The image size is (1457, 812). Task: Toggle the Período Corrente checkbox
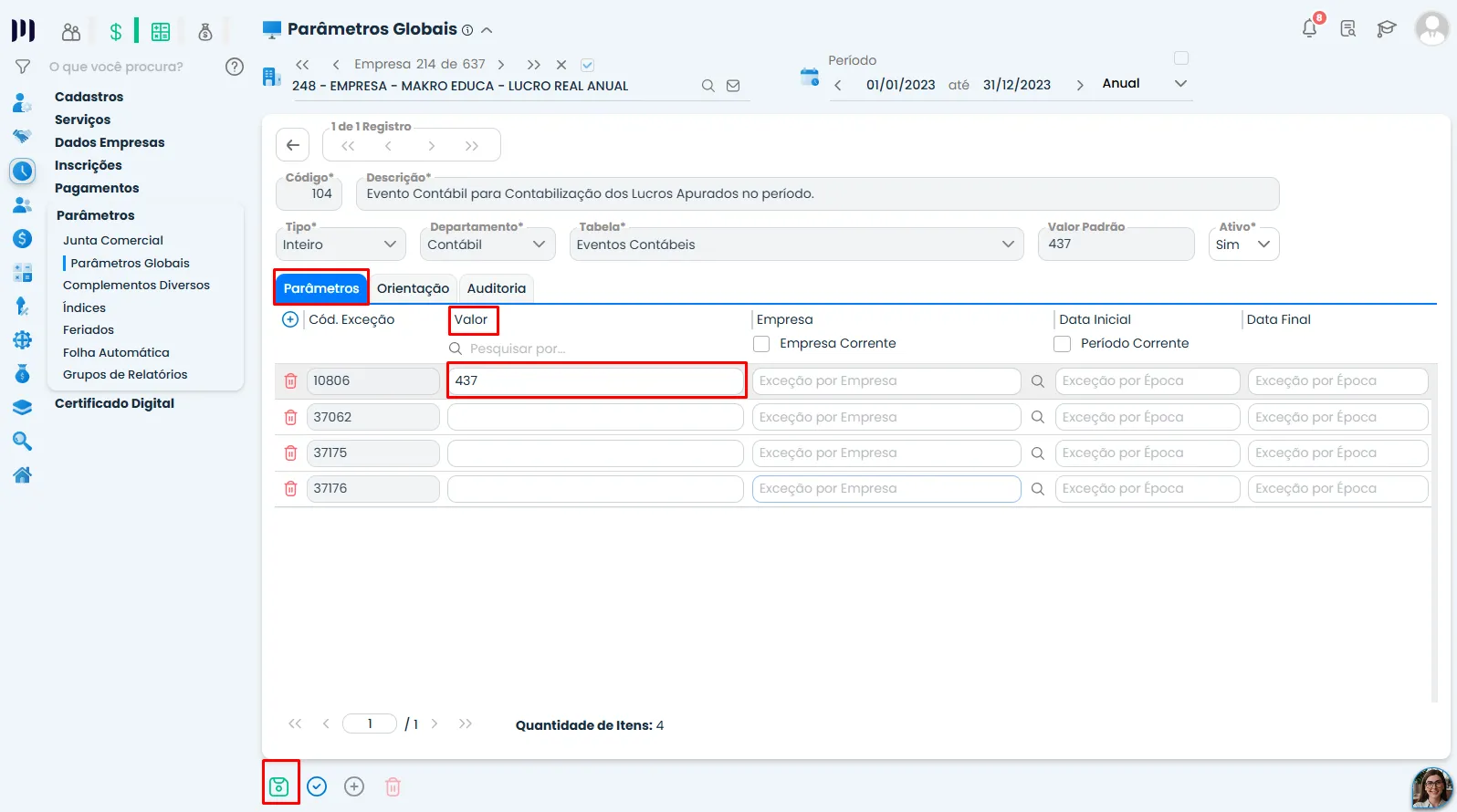pyautogui.click(x=1062, y=344)
